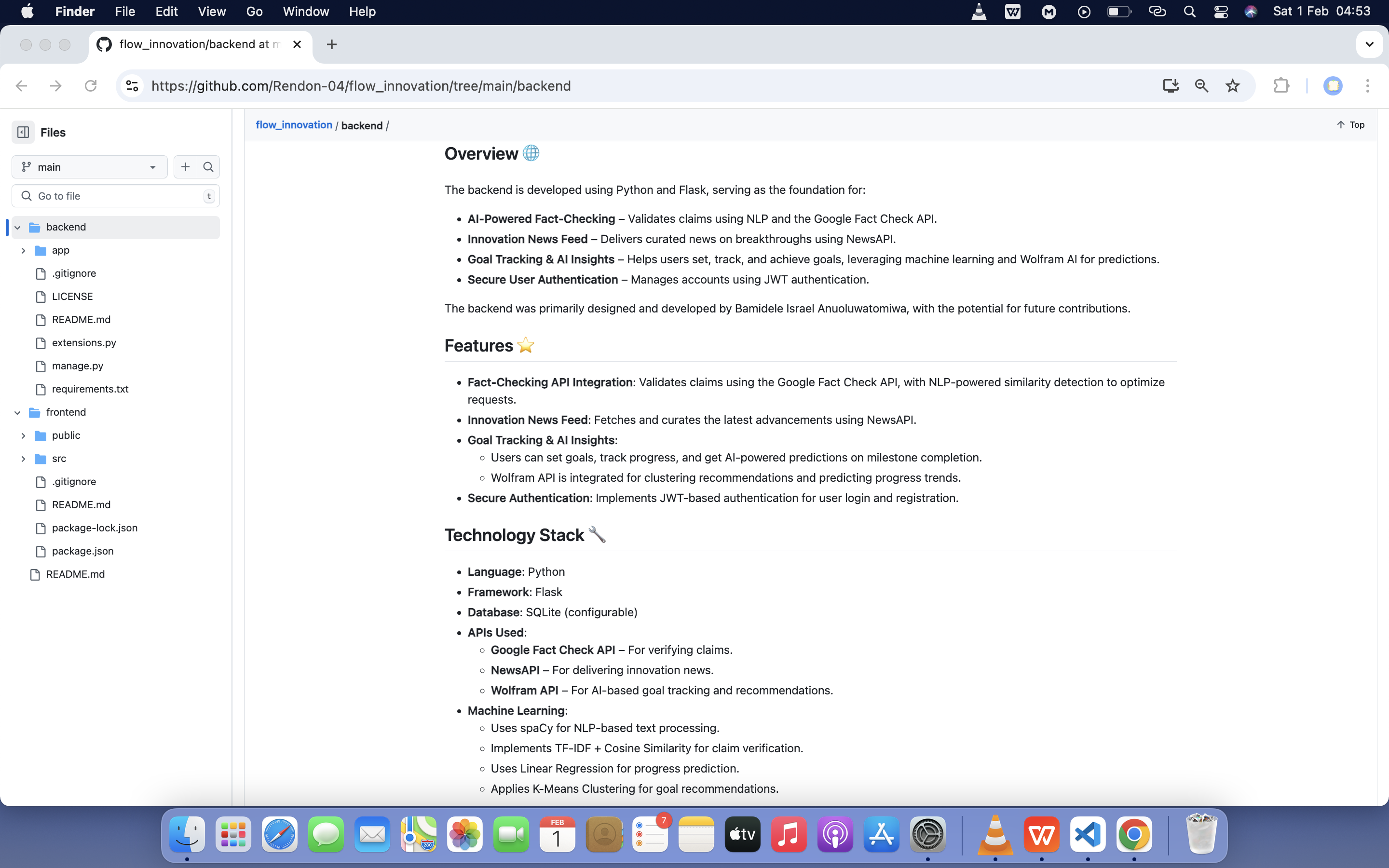Image resolution: width=1389 pixels, height=868 pixels.
Task: Open the main branch dropdown
Action: [x=90, y=167]
